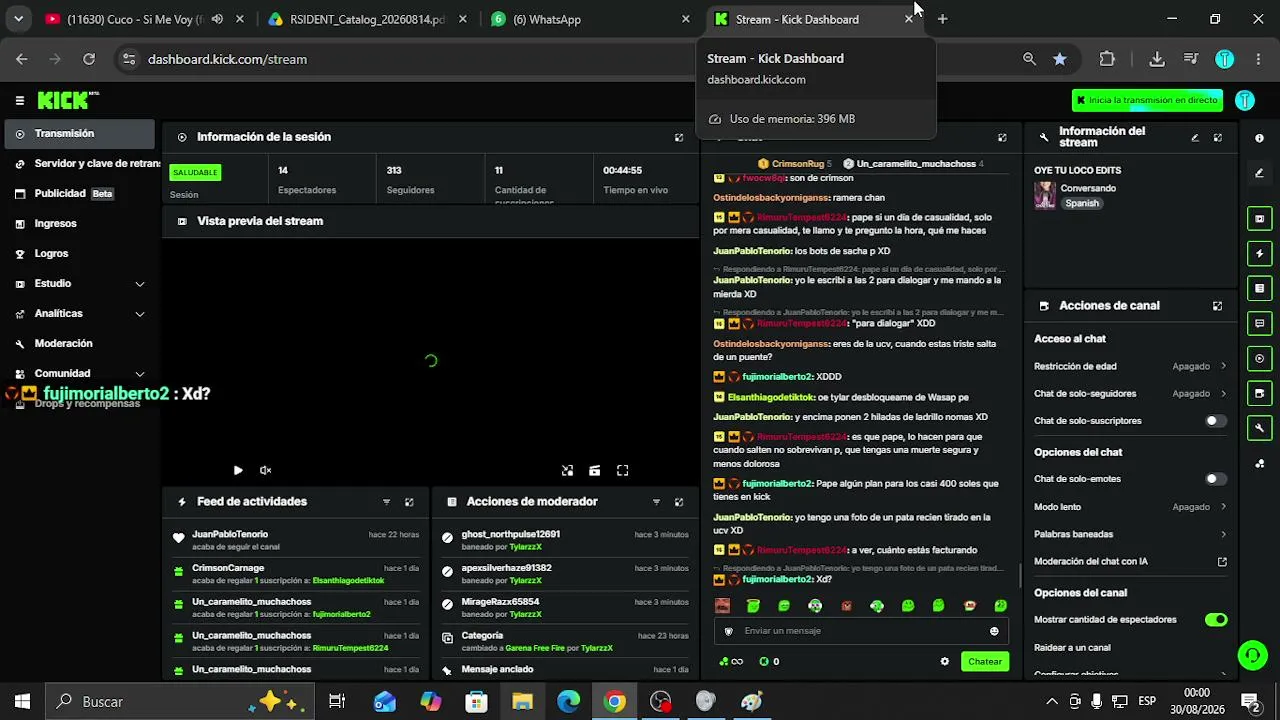The height and width of the screenshot is (720, 1280).
Task: Toggle Chat de solo-emotes switch
Action: pos(1216,479)
